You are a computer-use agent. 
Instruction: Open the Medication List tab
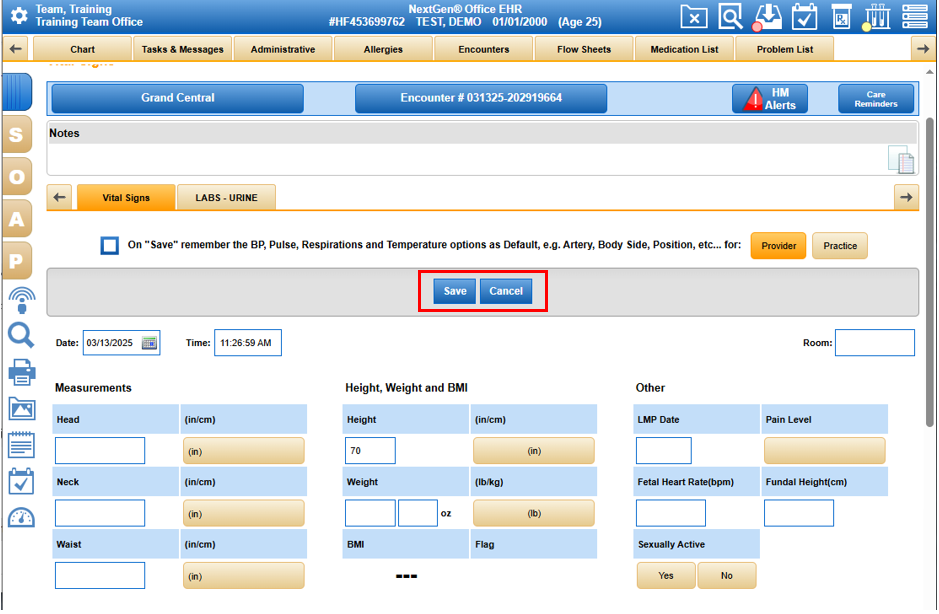click(x=684, y=49)
